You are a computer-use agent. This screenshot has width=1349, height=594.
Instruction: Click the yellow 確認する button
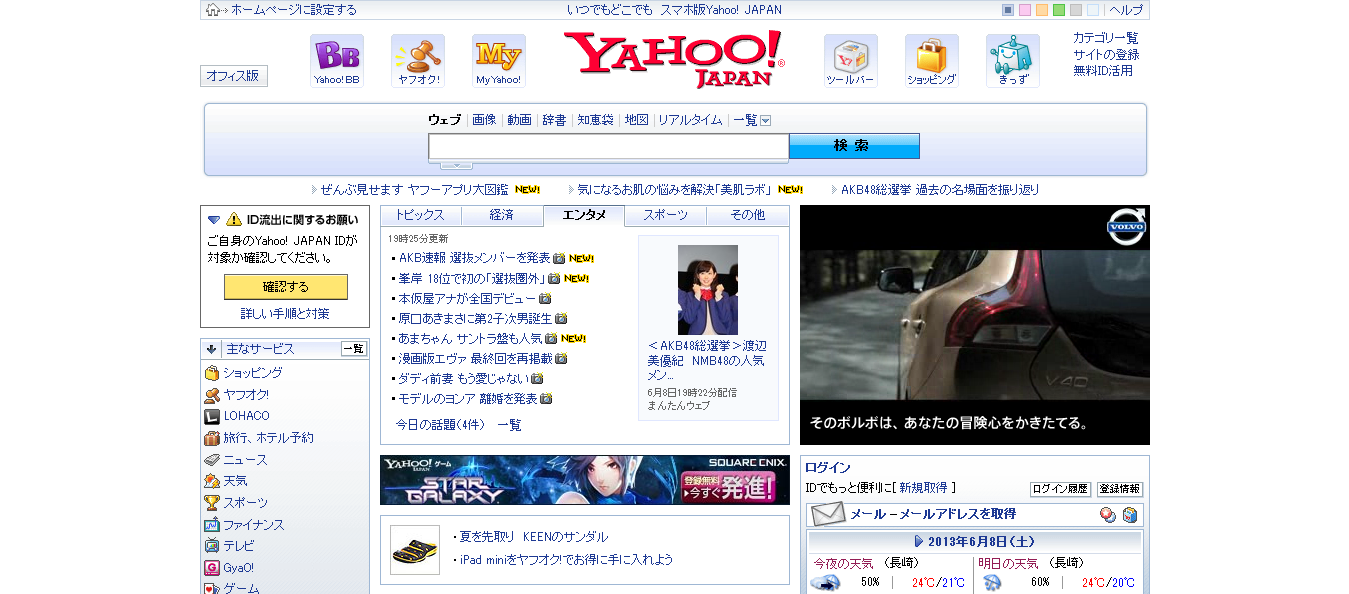(286, 287)
